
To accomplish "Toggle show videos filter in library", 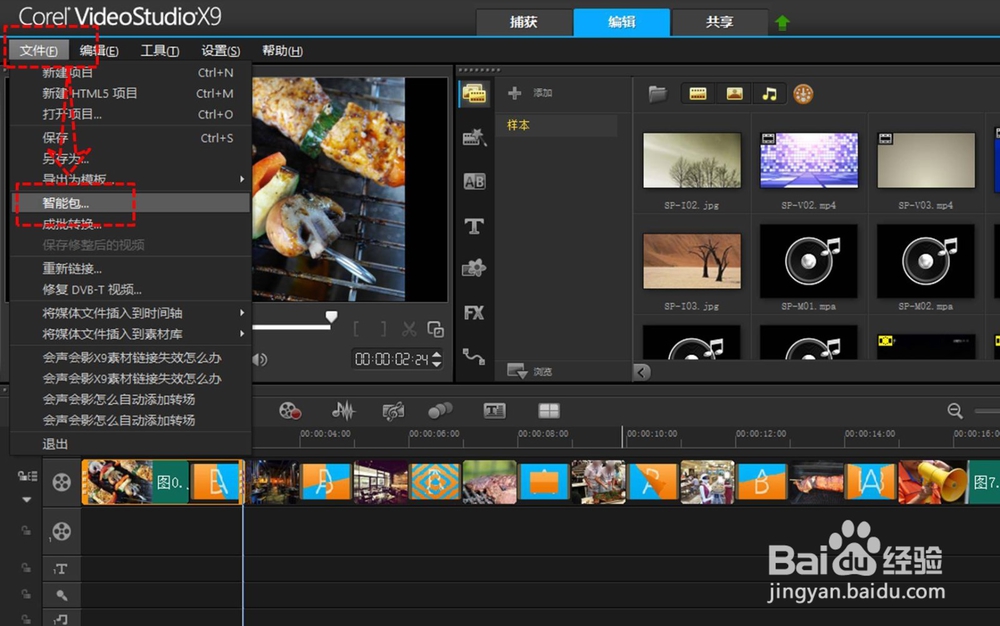I will [x=698, y=94].
